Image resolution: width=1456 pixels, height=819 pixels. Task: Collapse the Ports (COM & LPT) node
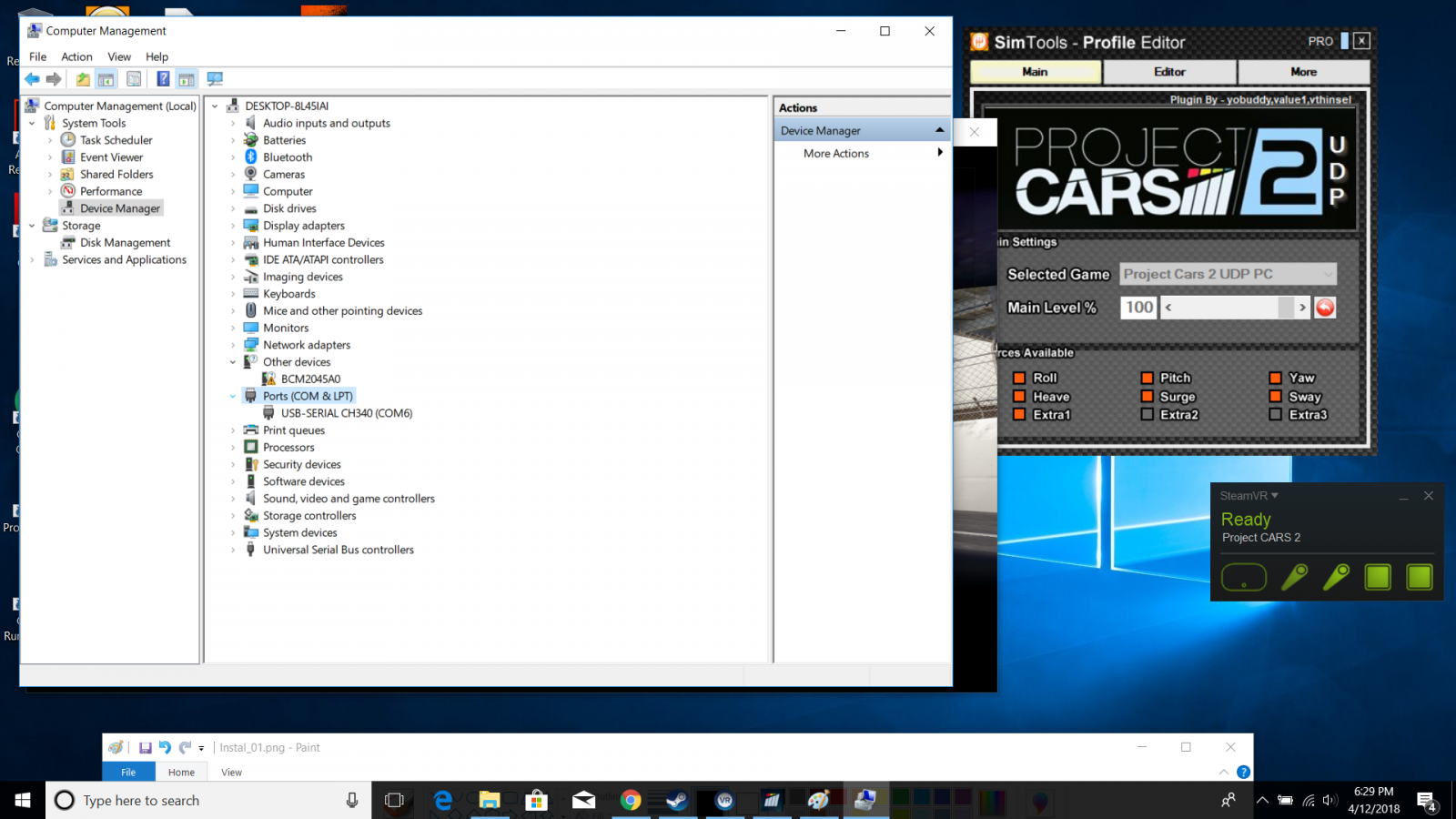coord(233,397)
